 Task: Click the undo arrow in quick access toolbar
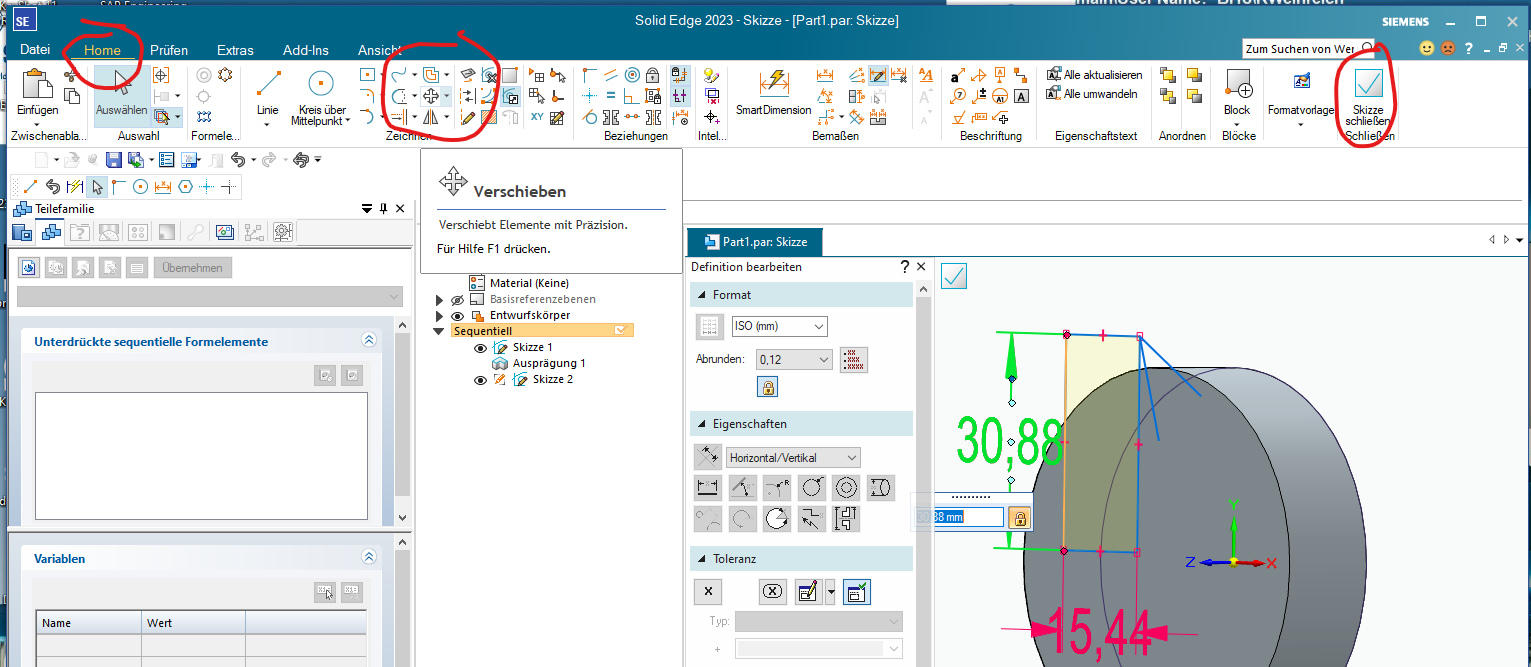[x=237, y=160]
